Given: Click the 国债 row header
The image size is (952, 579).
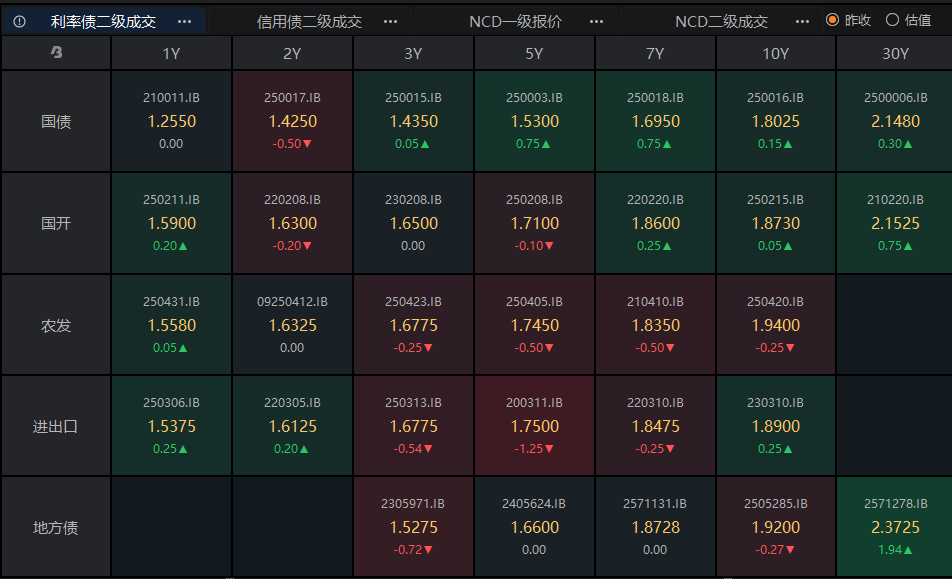Looking at the screenshot, I should (x=56, y=122).
